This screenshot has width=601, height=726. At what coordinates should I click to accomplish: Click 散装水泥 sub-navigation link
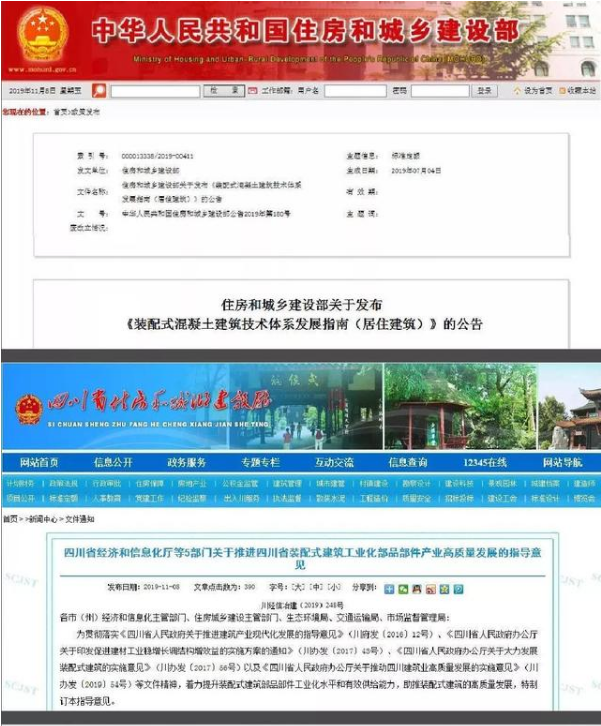coord(330,498)
